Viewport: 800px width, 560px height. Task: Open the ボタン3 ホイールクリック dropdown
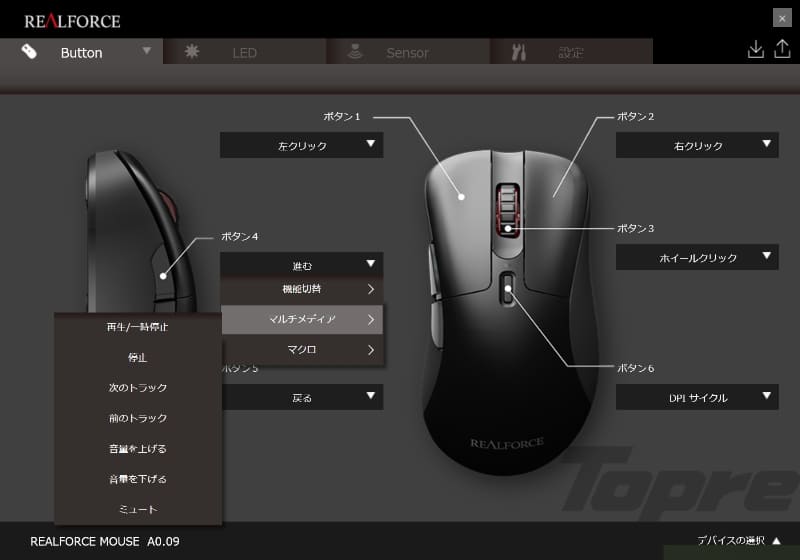point(697,257)
